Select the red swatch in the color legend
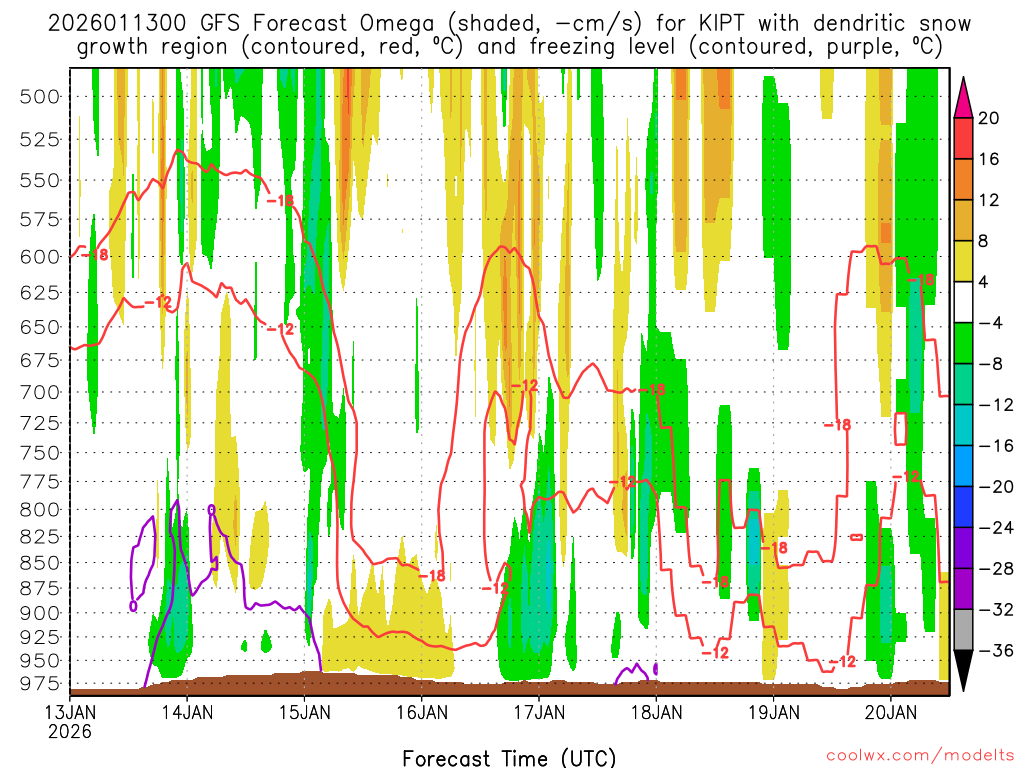Image resolution: width=1024 pixels, height=768 pixels. [x=965, y=138]
